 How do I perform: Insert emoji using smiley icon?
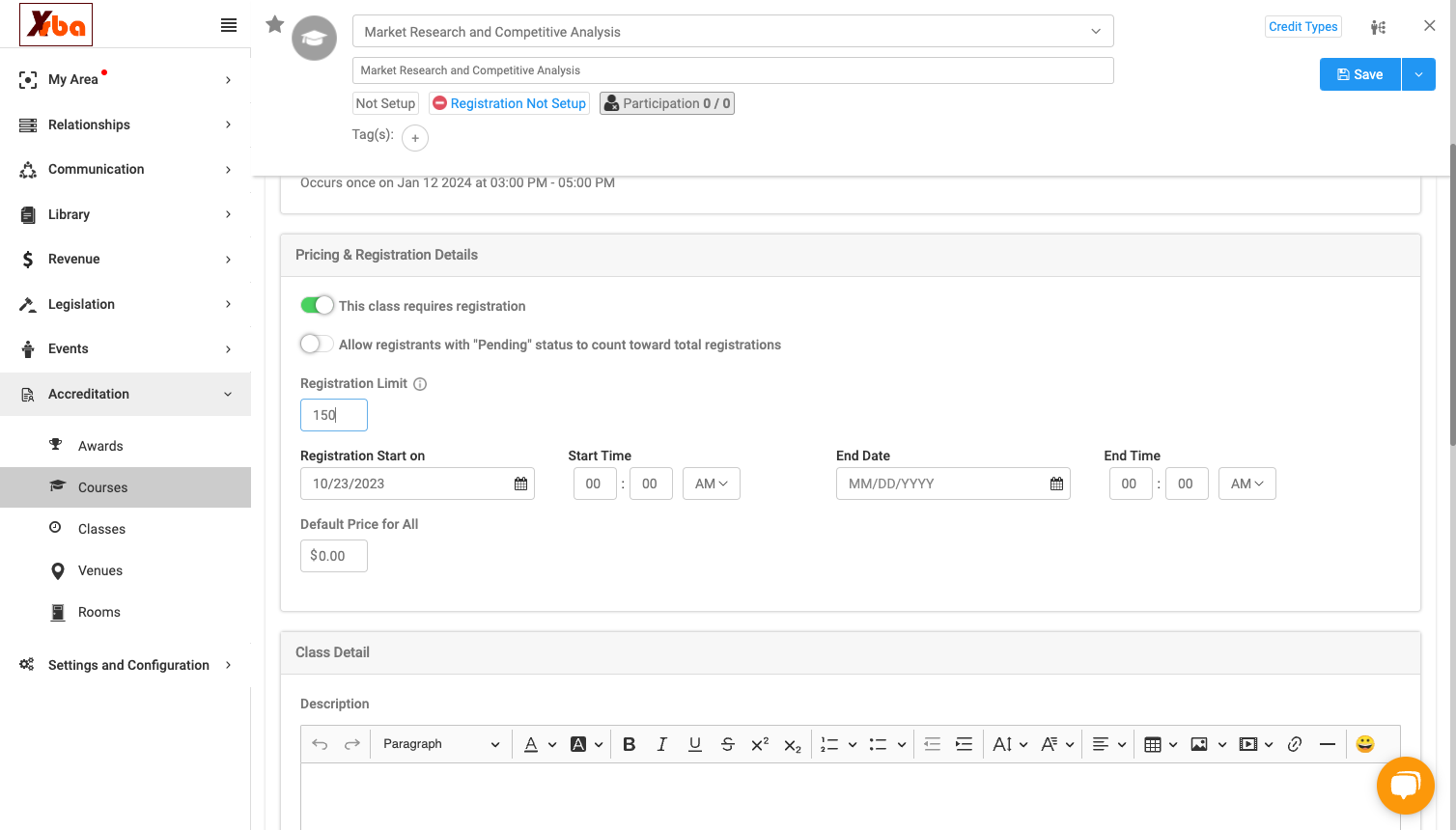coord(1365,744)
